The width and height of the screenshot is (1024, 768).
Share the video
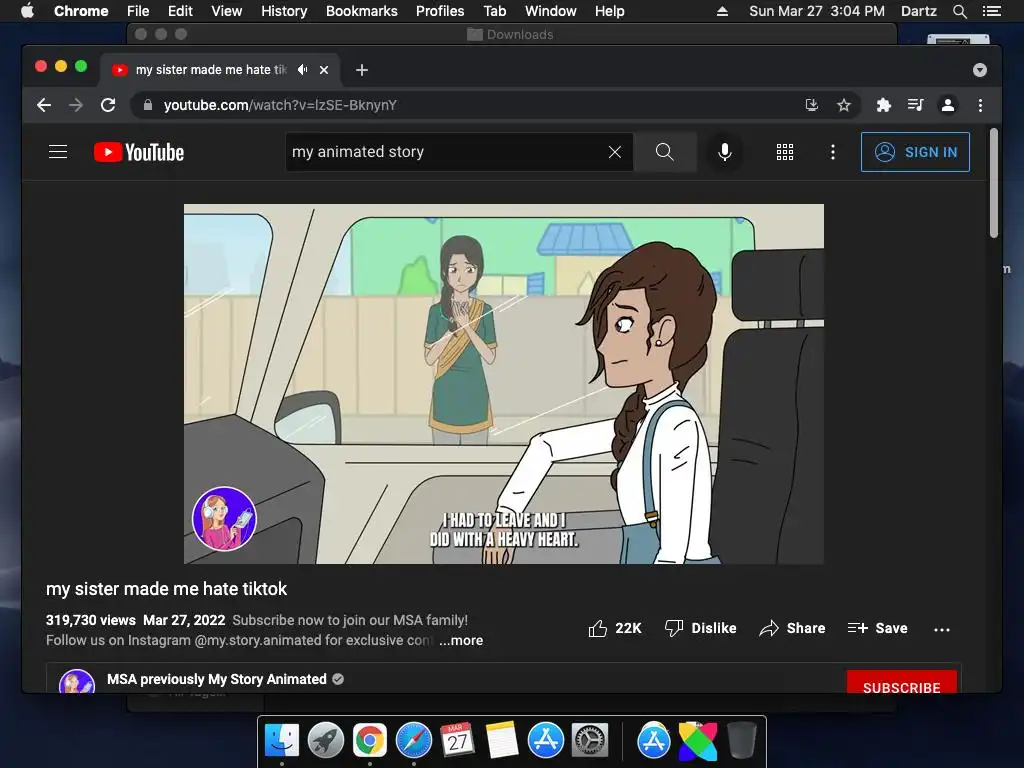point(792,628)
